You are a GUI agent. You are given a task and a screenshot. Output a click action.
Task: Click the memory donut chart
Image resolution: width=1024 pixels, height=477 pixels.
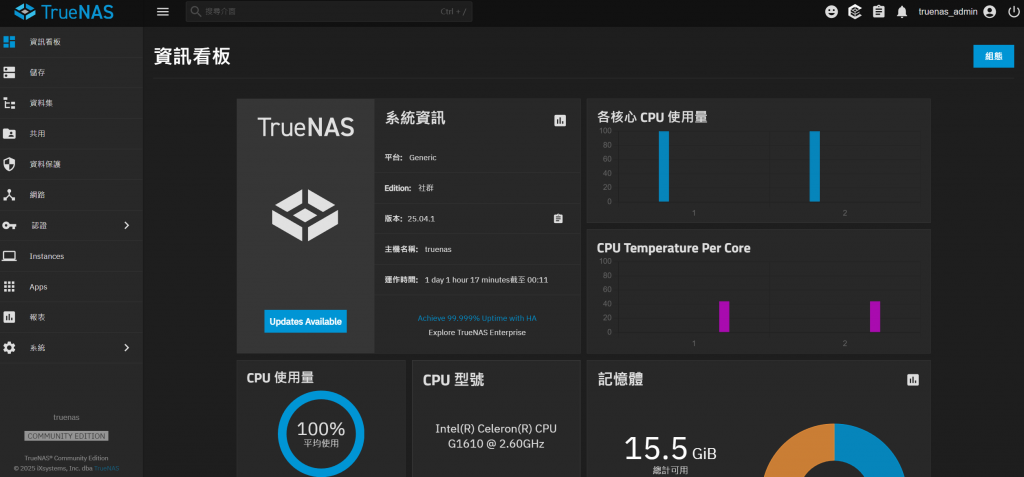[835, 450]
